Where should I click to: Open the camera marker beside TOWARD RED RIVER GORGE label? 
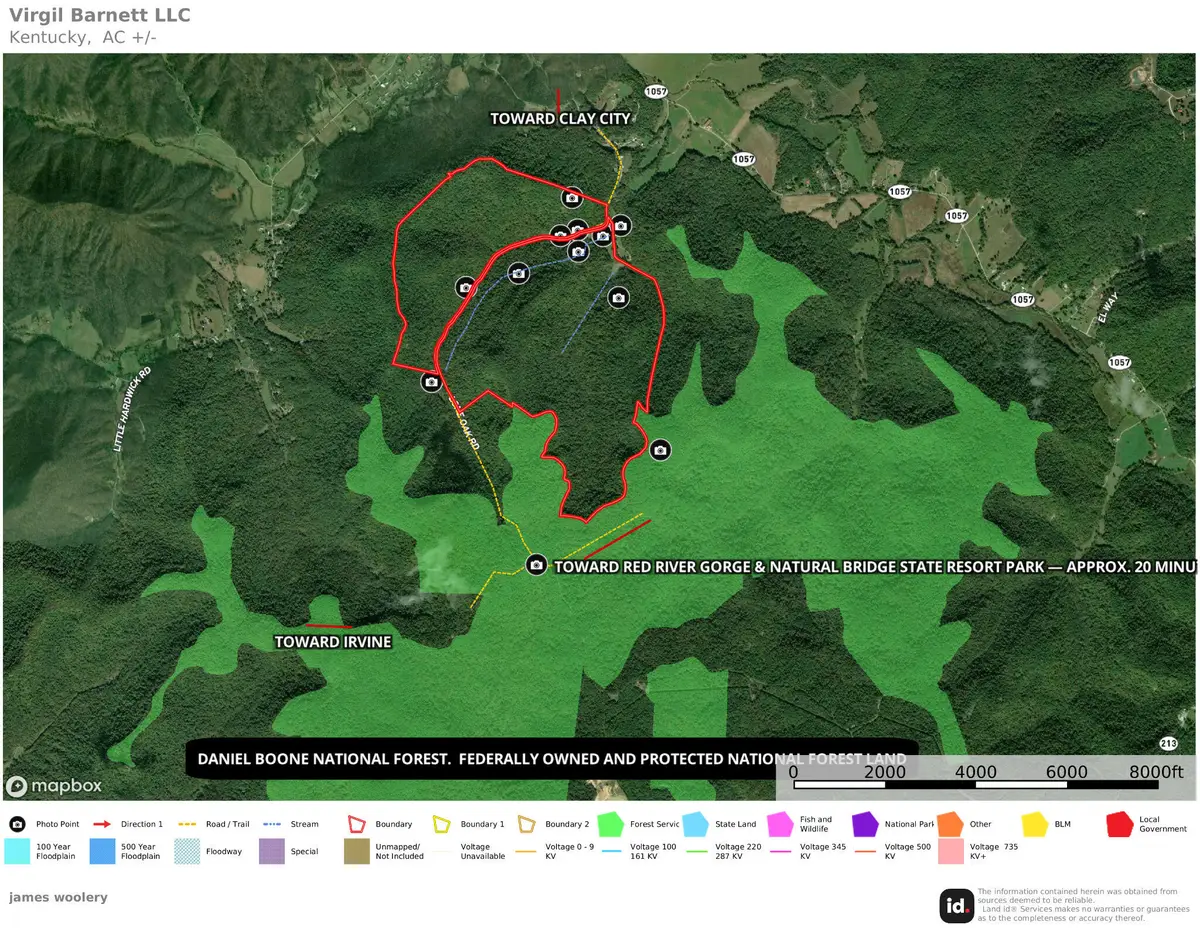(x=536, y=565)
